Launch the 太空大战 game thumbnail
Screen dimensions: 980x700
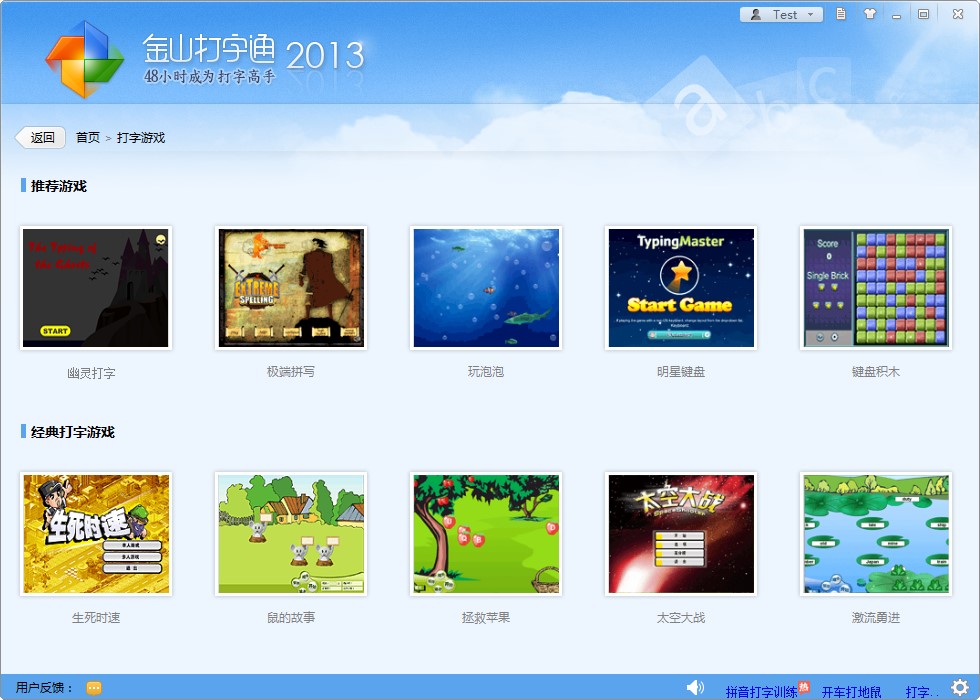(x=681, y=534)
